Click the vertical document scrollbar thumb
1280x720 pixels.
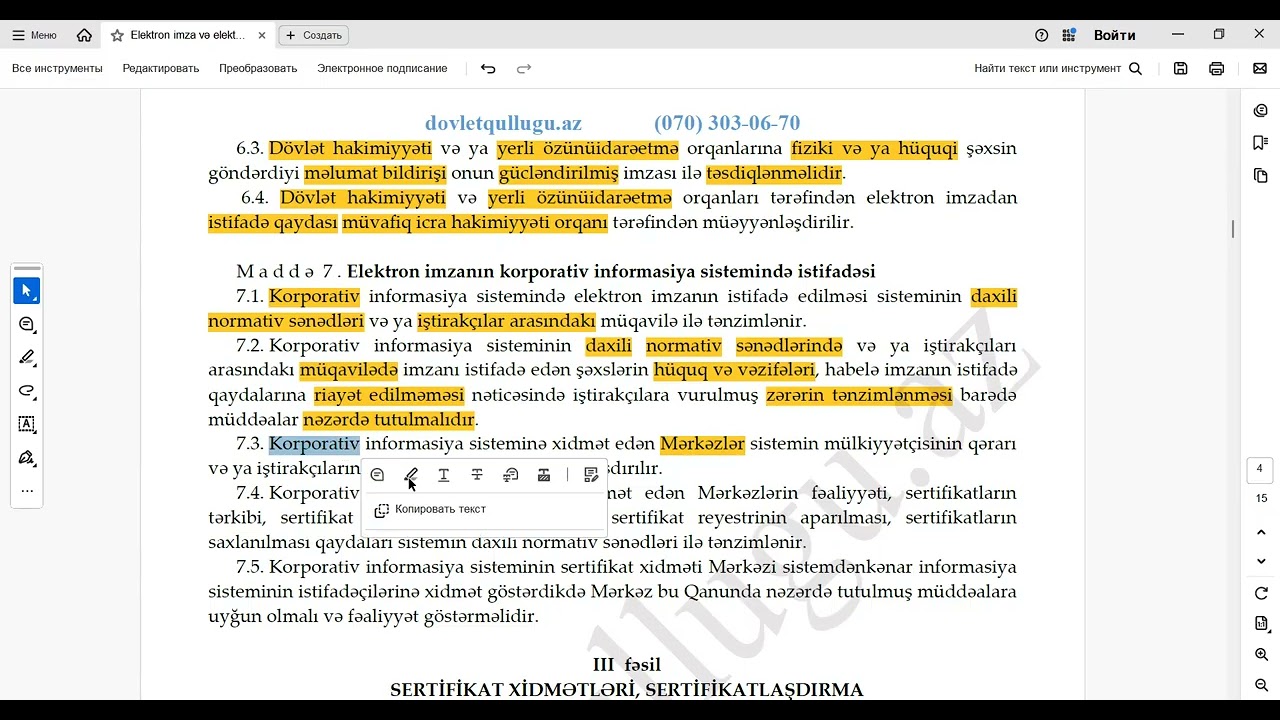click(x=1232, y=229)
